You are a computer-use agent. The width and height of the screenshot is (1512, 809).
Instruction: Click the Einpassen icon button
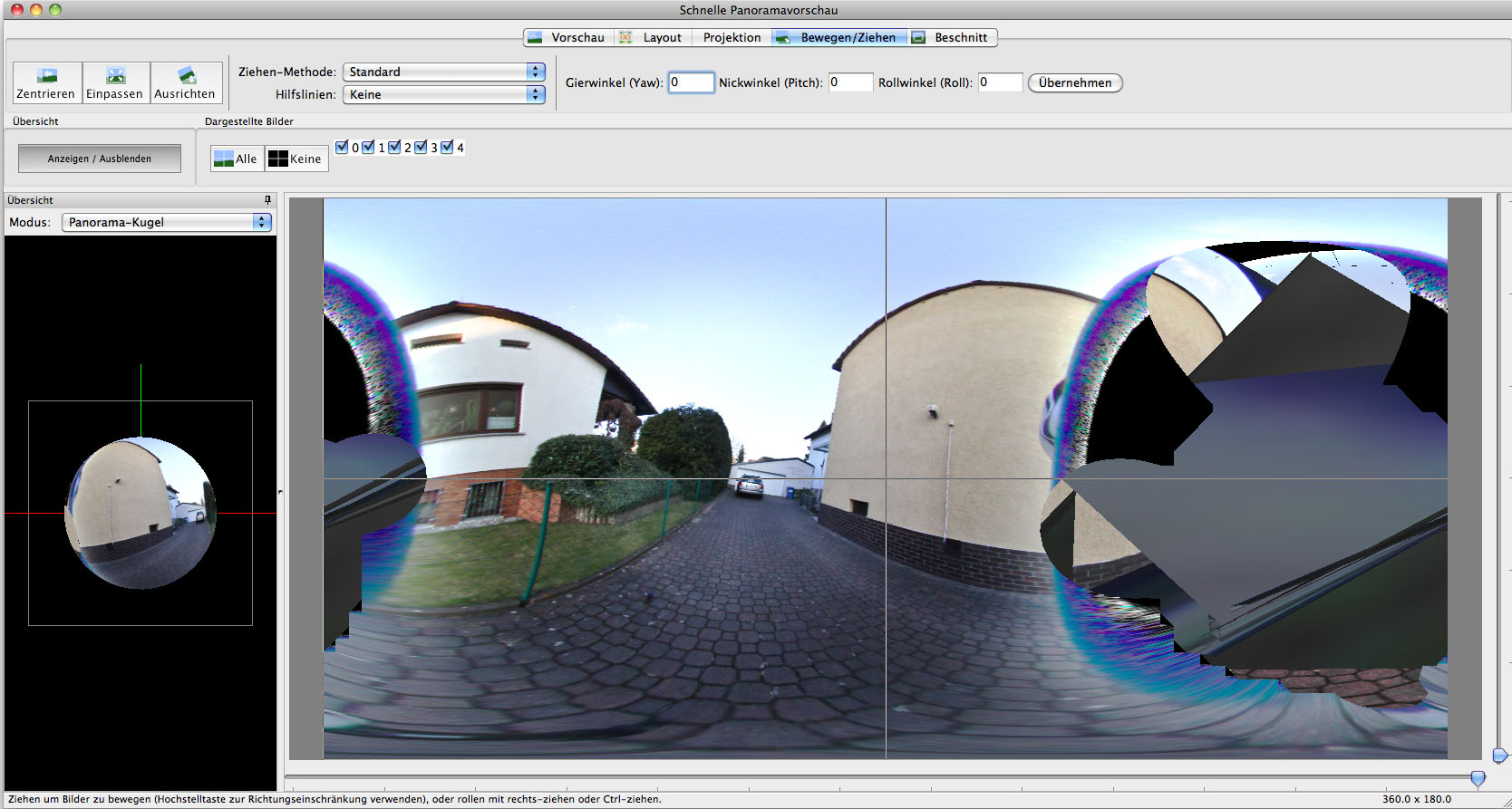click(115, 82)
